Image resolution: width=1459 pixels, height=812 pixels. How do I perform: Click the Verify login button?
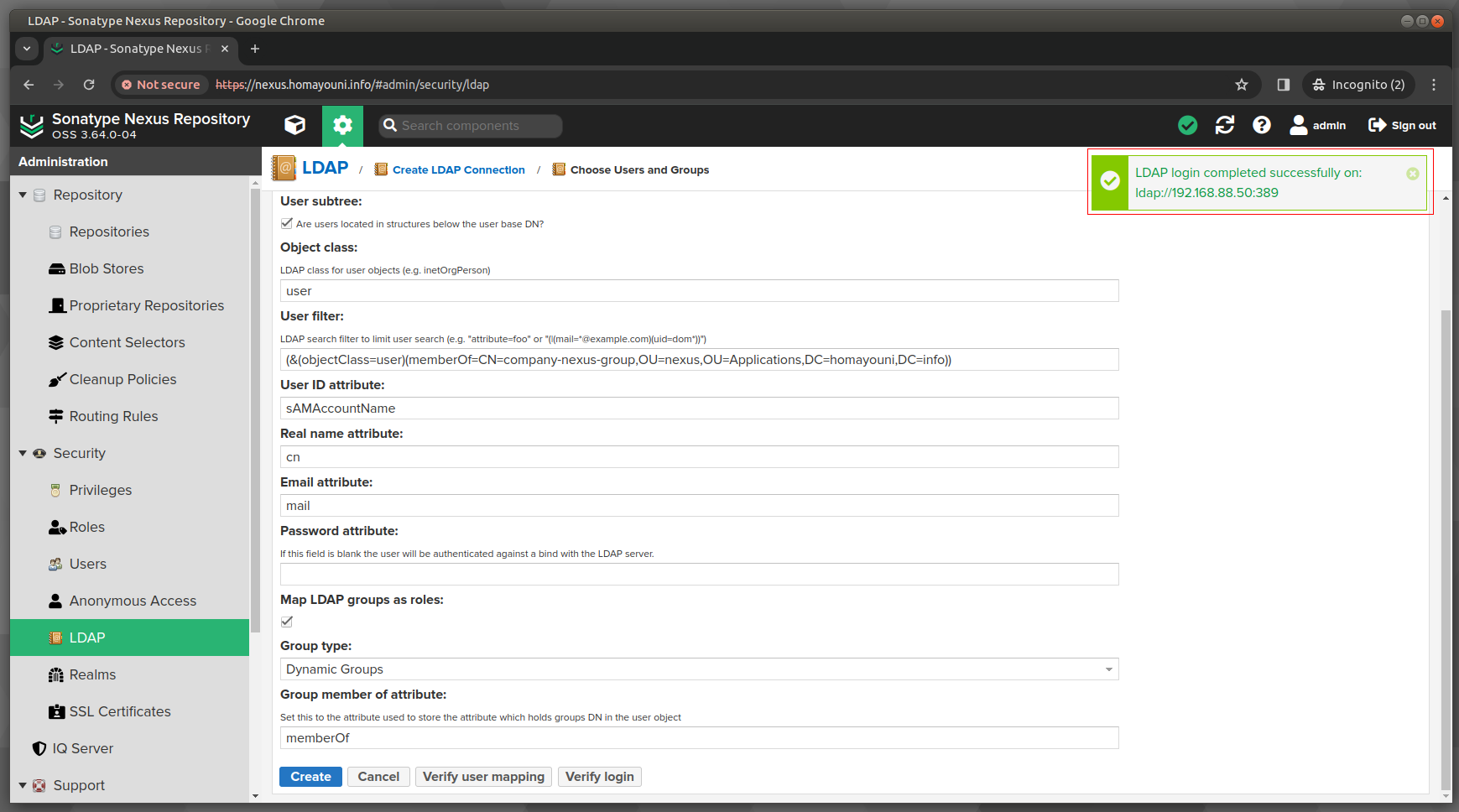600,777
